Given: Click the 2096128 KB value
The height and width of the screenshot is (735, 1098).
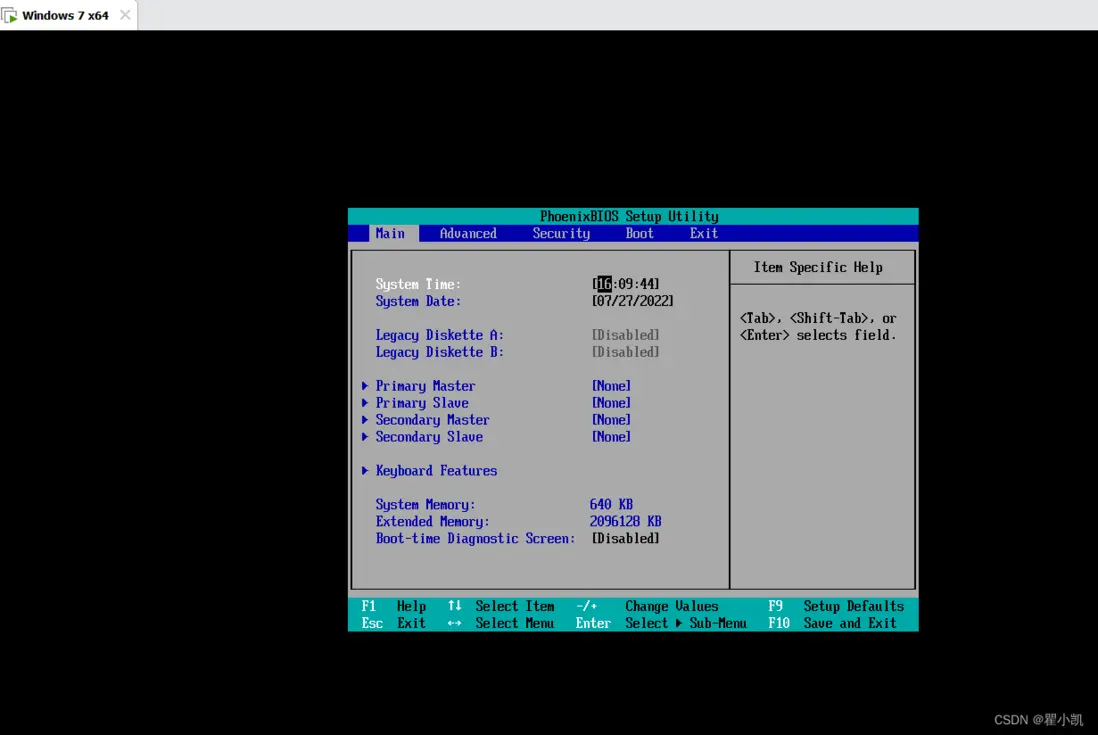Looking at the screenshot, I should coord(625,522).
